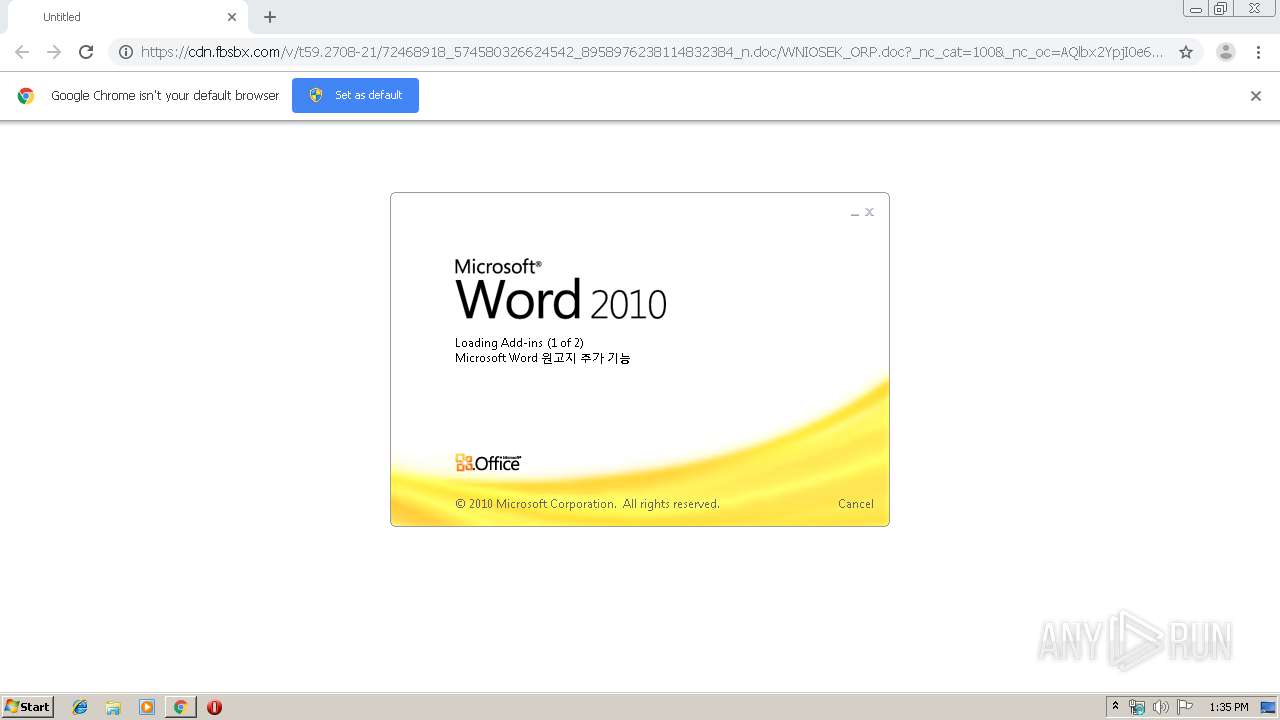Open Windows Explorer folder from taskbar
Screen dimensions: 1280x720
click(x=113, y=707)
